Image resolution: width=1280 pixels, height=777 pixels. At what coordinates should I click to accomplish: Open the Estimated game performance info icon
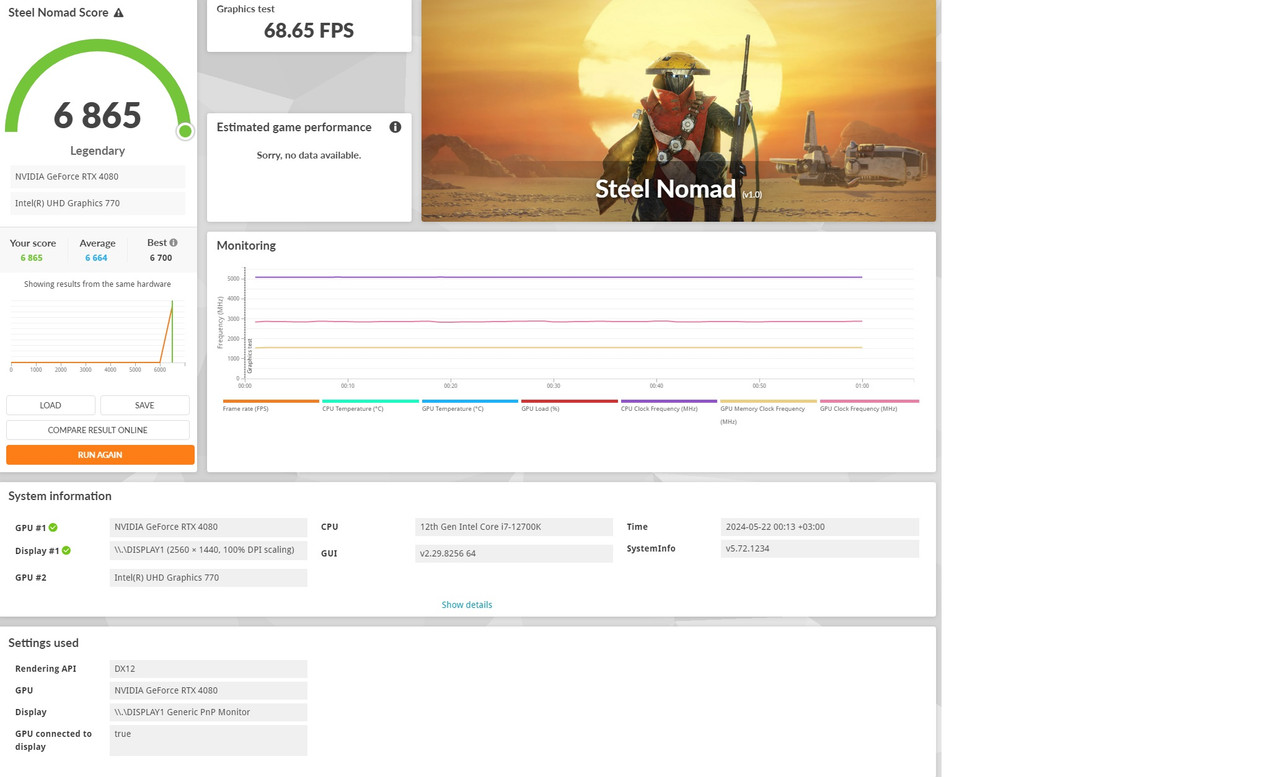pyautogui.click(x=395, y=127)
